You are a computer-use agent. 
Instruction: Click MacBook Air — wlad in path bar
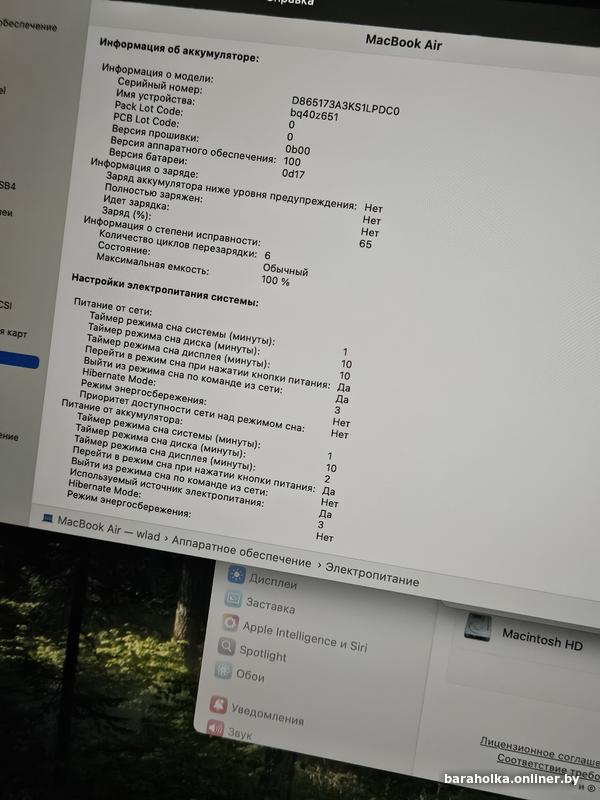109,528
